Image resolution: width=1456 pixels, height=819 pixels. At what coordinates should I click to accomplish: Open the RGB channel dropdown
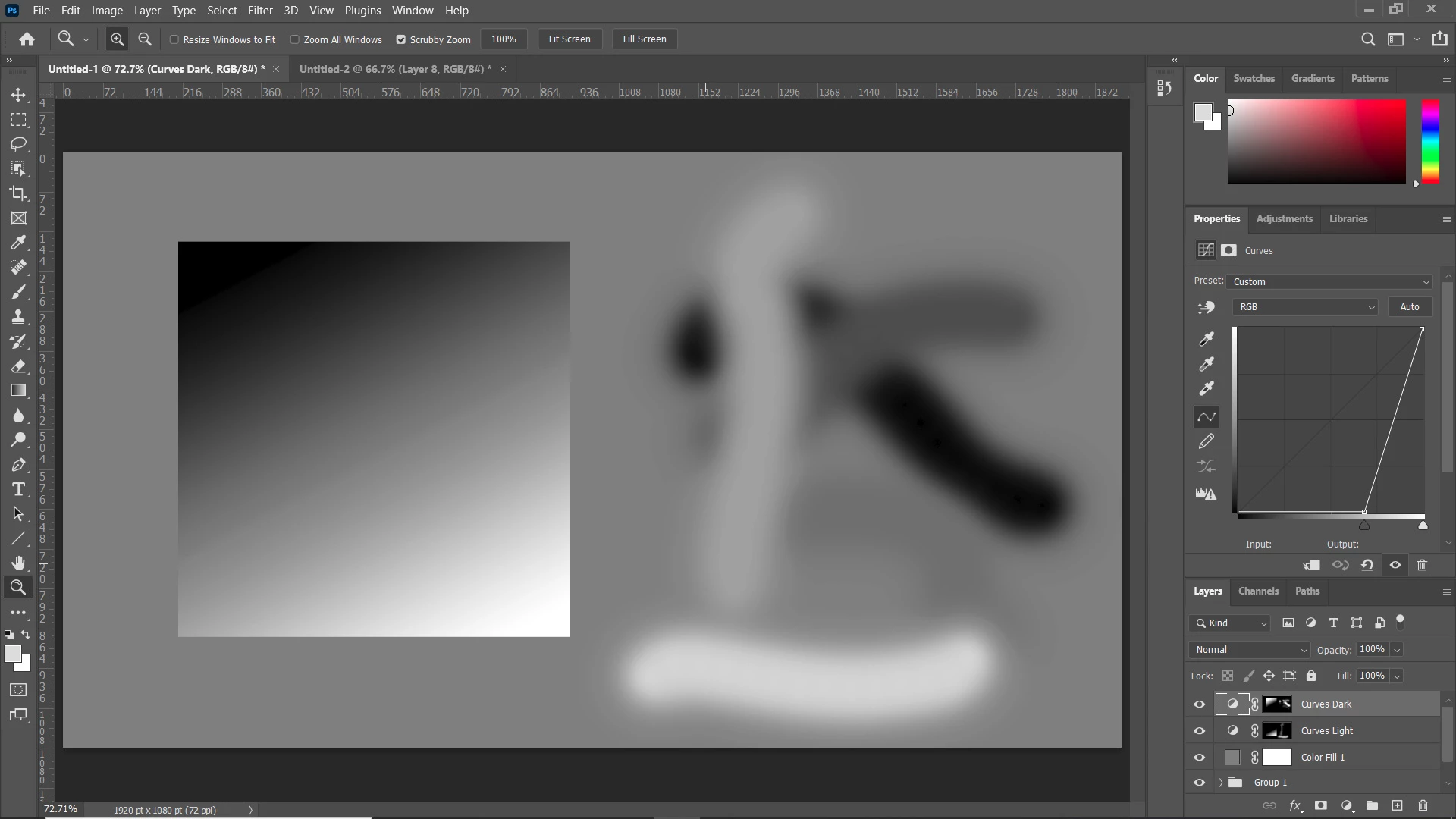tap(1305, 307)
